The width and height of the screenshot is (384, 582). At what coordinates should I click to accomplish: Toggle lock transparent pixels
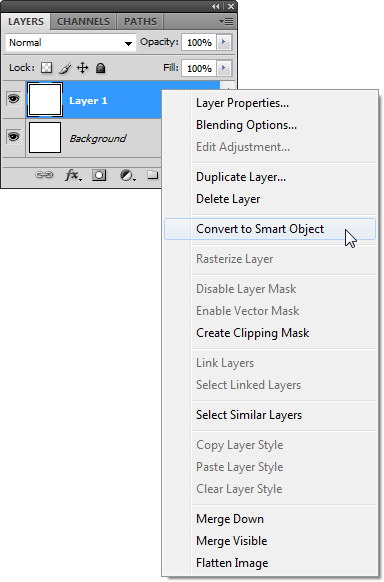tap(46, 68)
